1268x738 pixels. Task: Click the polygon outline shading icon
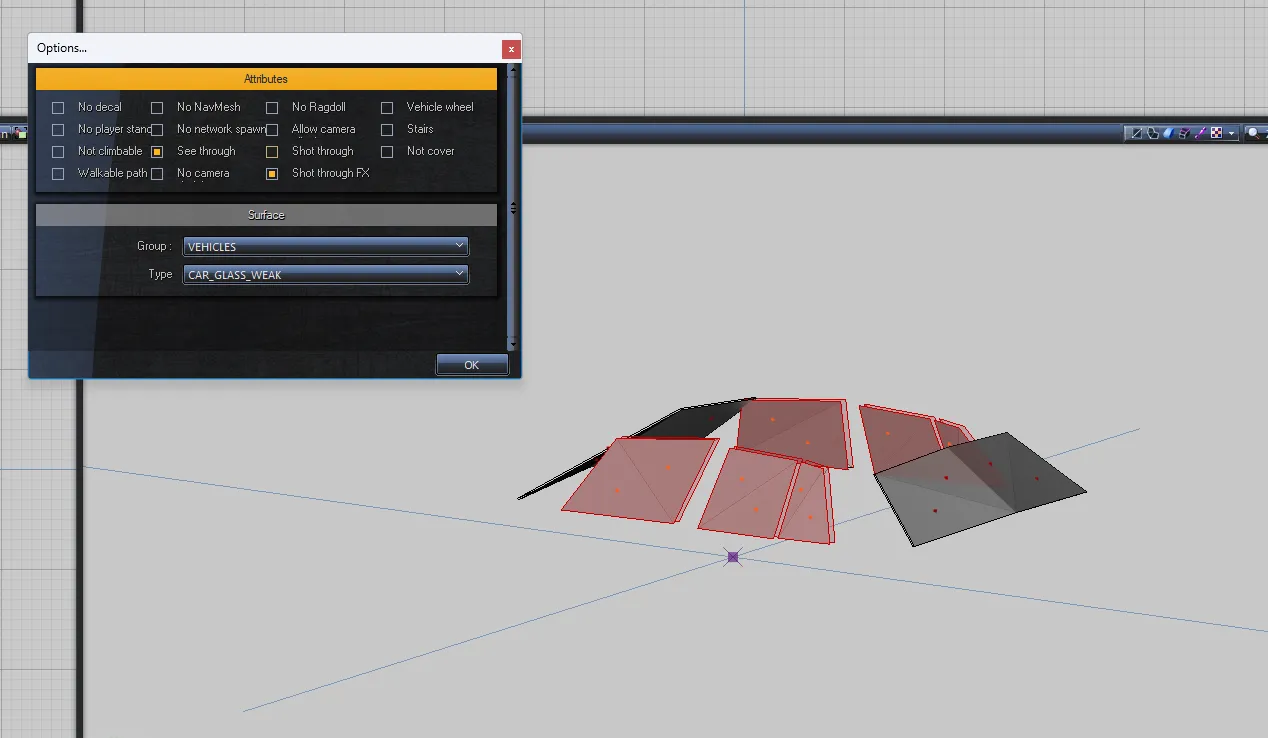tap(1152, 133)
